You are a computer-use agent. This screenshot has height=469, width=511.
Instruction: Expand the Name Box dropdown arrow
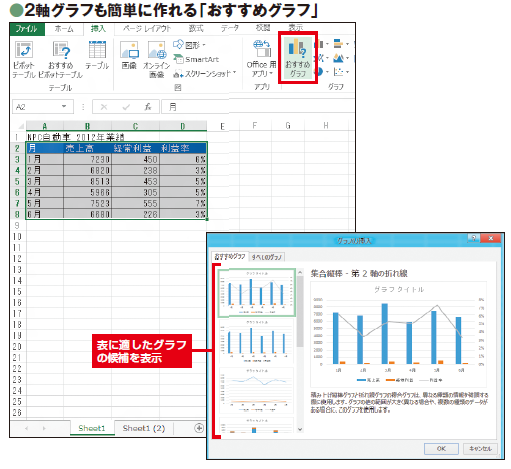[x=64, y=107]
